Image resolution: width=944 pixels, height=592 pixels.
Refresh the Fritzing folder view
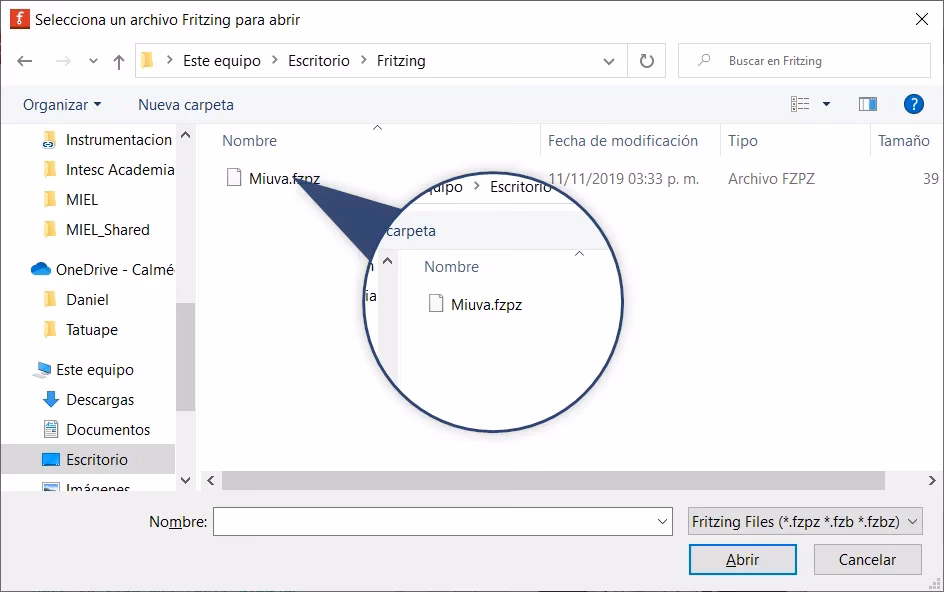click(647, 61)
